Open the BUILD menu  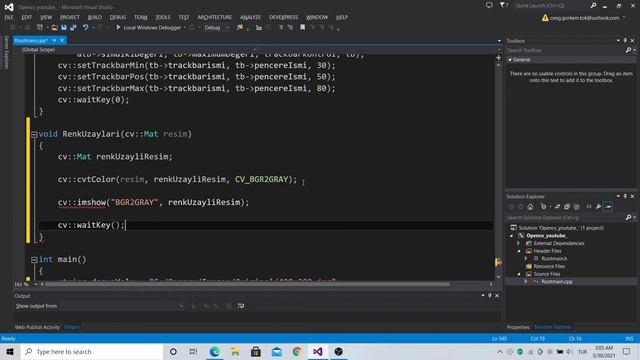[95, 17]
